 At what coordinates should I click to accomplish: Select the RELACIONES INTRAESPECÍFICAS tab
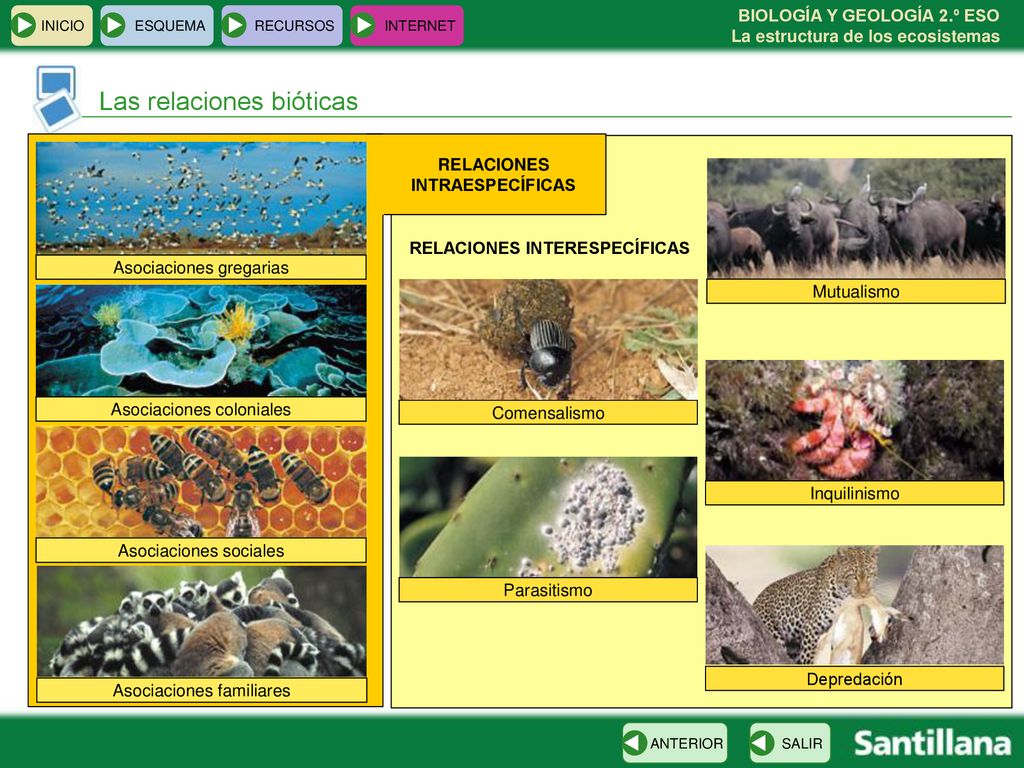point(493,174)
